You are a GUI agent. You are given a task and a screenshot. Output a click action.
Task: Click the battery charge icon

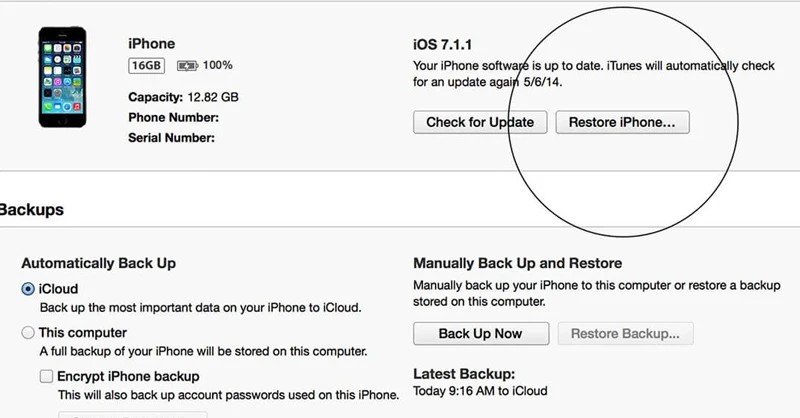187,66
